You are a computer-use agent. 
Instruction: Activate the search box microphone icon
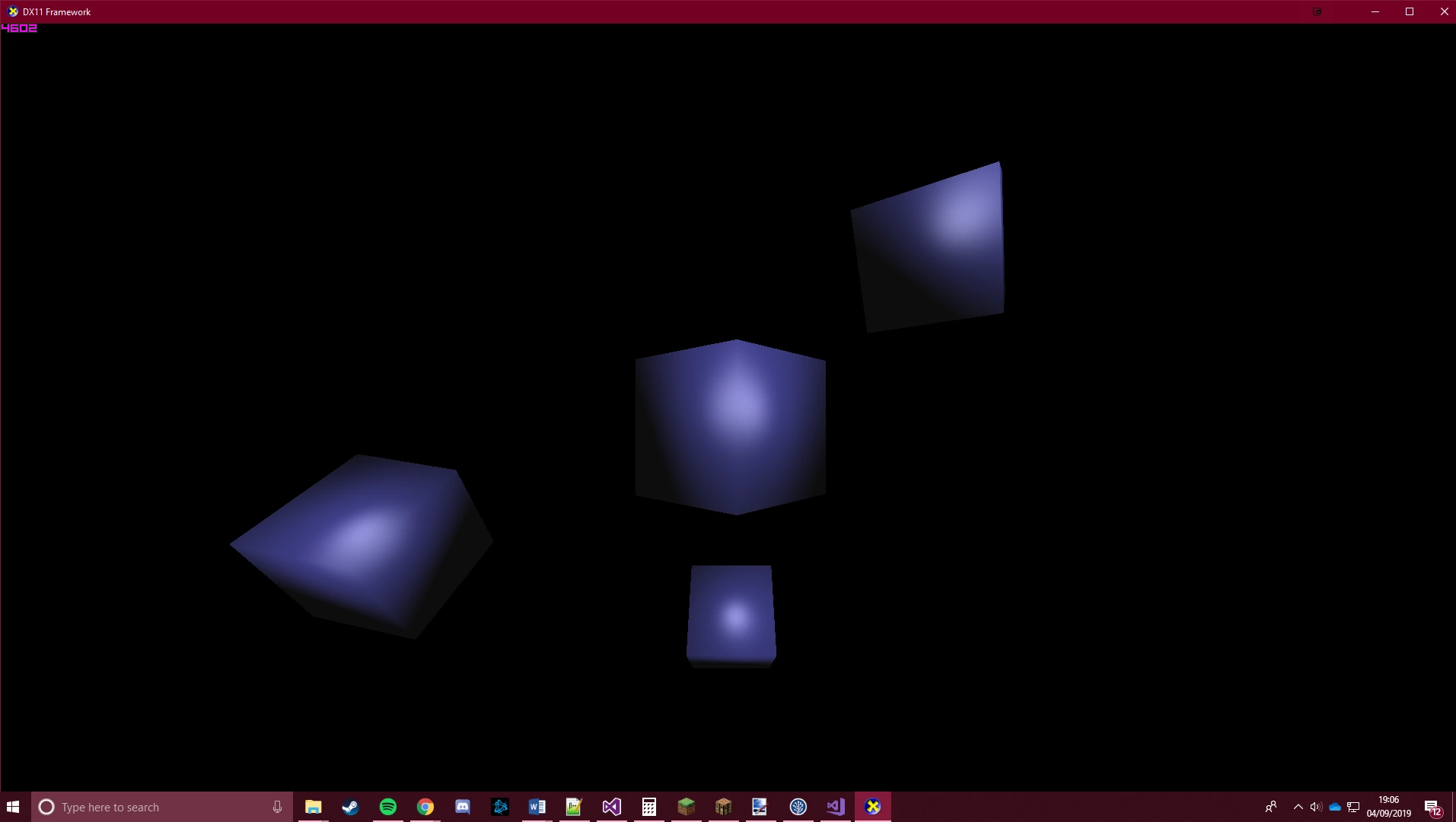click(x=277, y=807)
